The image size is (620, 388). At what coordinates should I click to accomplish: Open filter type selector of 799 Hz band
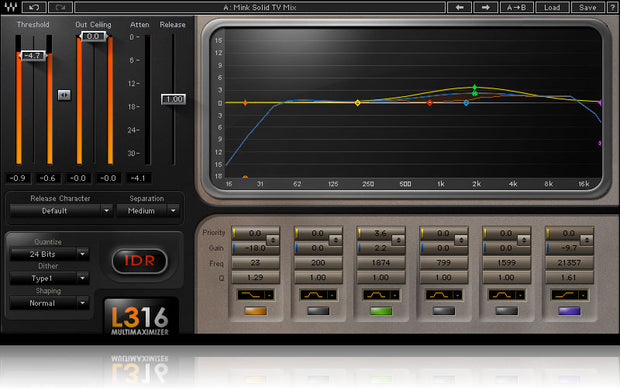click(444, 295)
